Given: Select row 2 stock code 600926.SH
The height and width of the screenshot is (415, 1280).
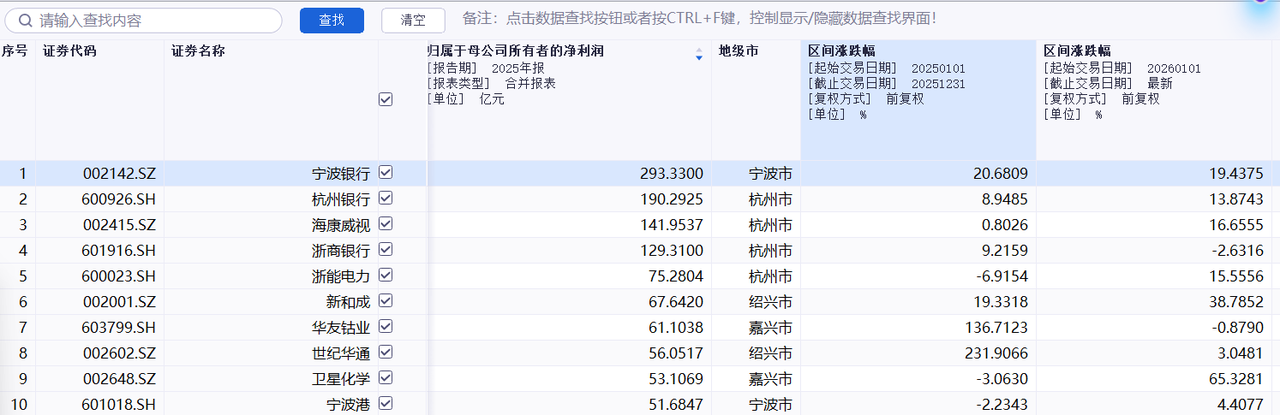Looking at the screenshot, I should 118,199.
